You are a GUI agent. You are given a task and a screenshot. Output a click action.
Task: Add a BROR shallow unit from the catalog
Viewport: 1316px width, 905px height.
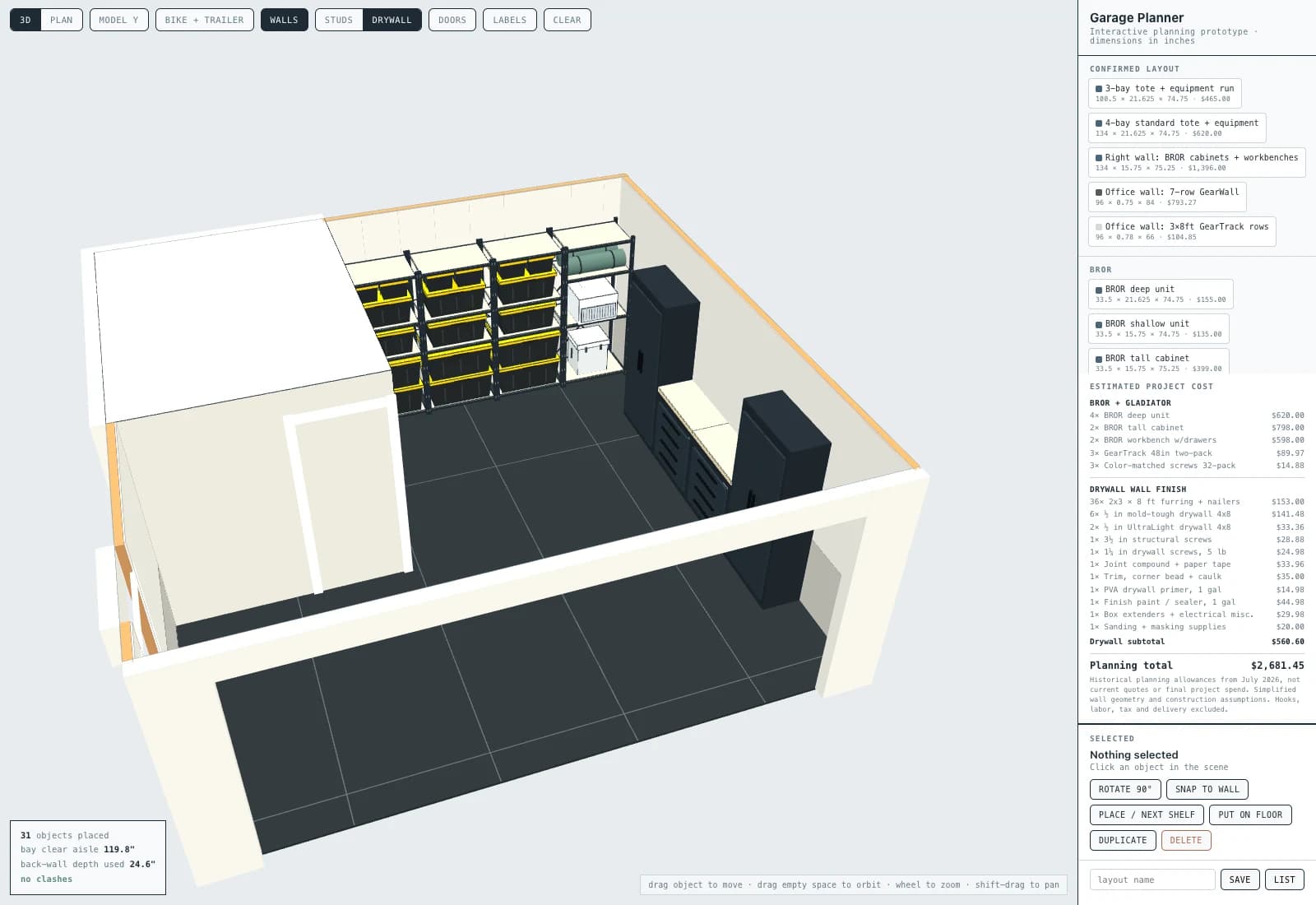click(1159, 328)
